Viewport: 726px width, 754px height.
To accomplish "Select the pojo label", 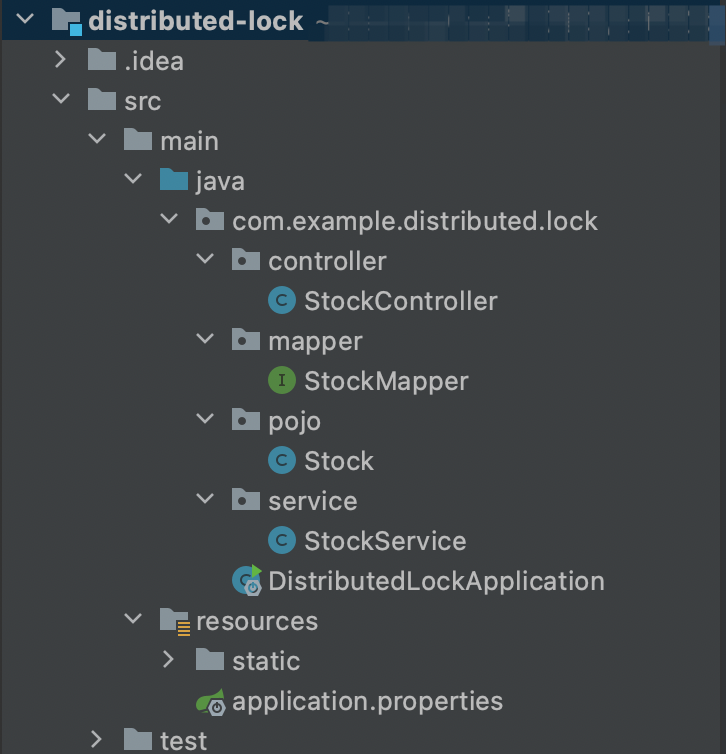I will (294, 422).
